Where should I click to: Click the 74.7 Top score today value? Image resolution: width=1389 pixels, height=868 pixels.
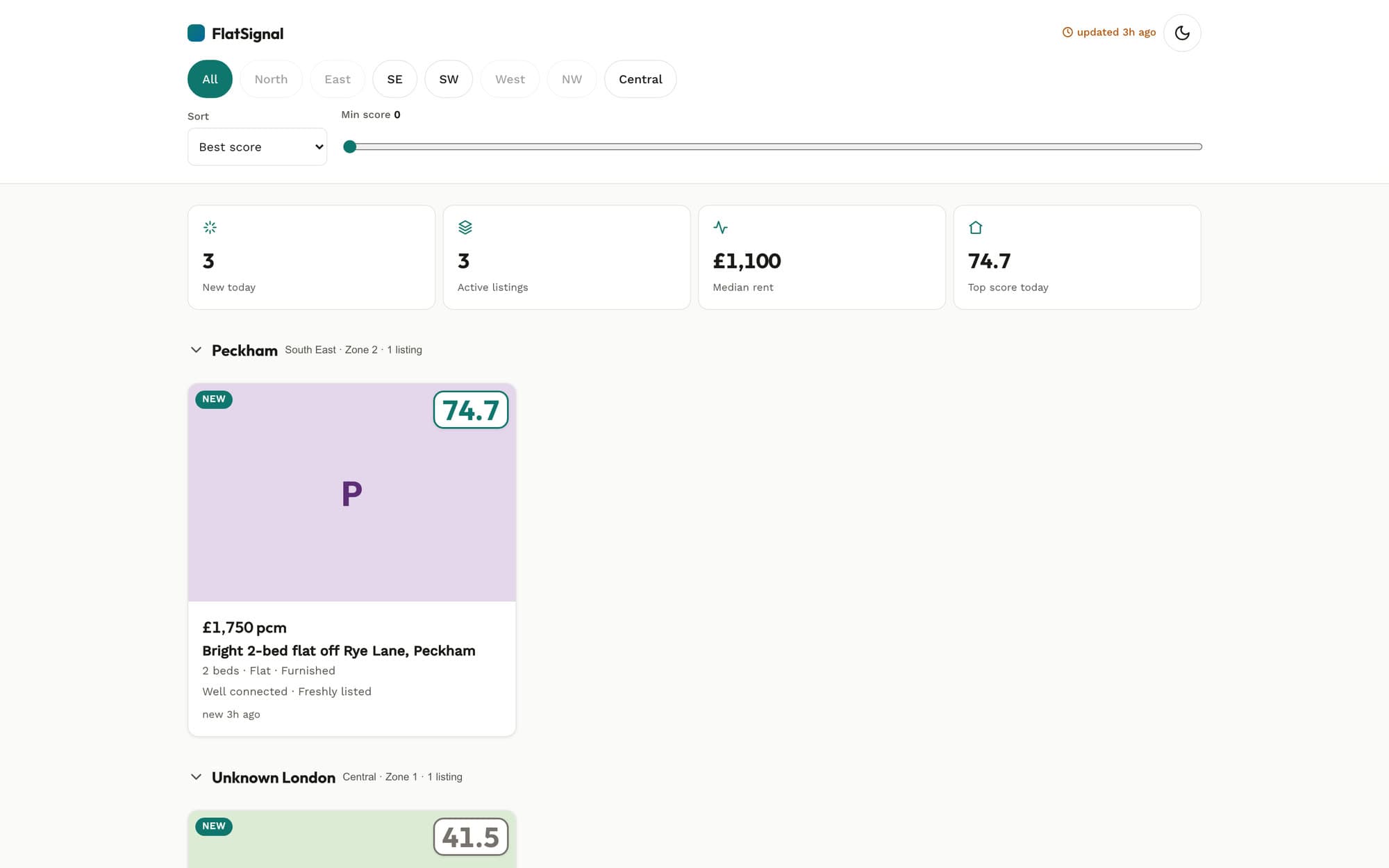coord(989,261)
